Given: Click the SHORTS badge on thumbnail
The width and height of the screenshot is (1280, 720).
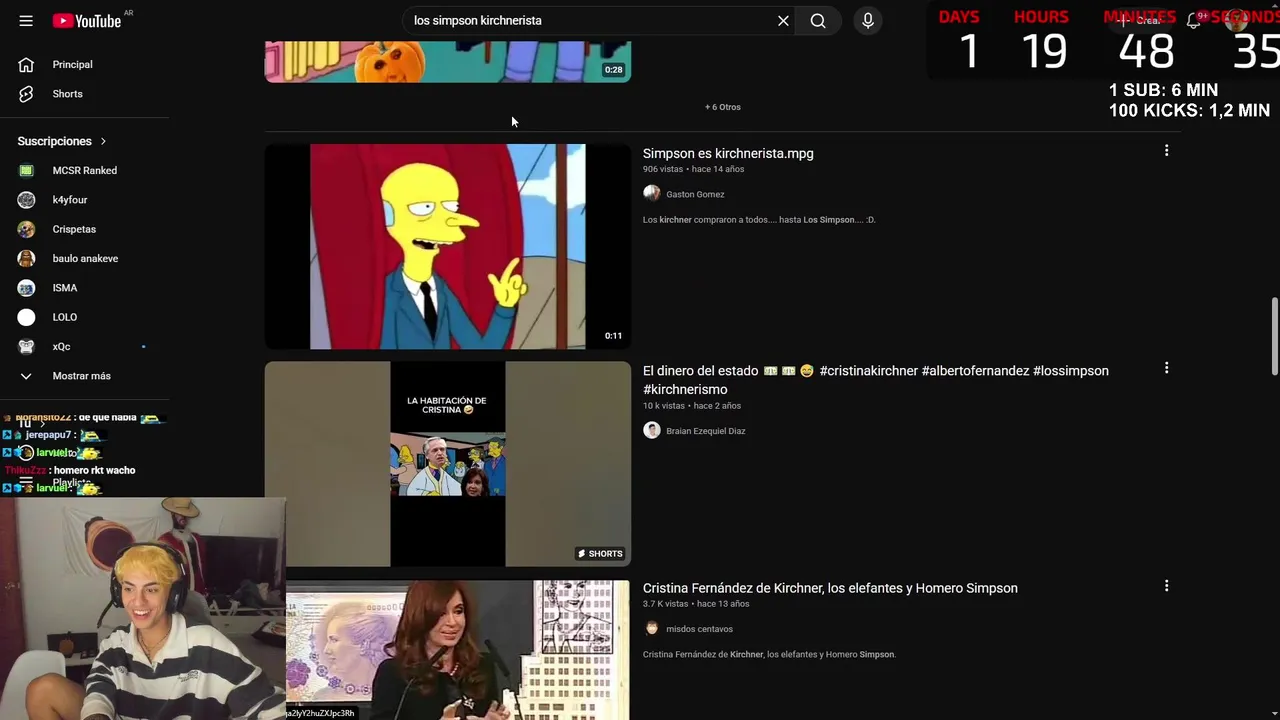Looking at the screenshot, I should (x=600, y=554).
